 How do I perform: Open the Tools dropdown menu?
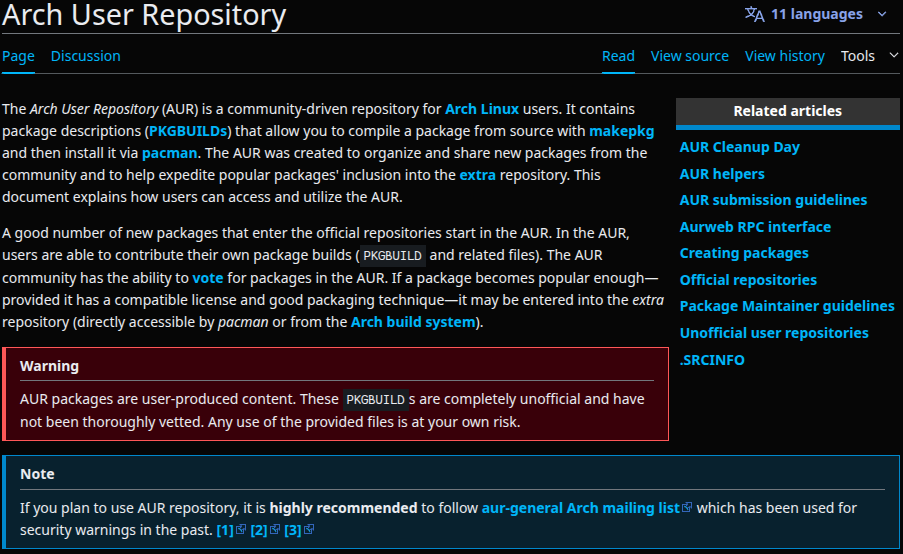(869, 56)
